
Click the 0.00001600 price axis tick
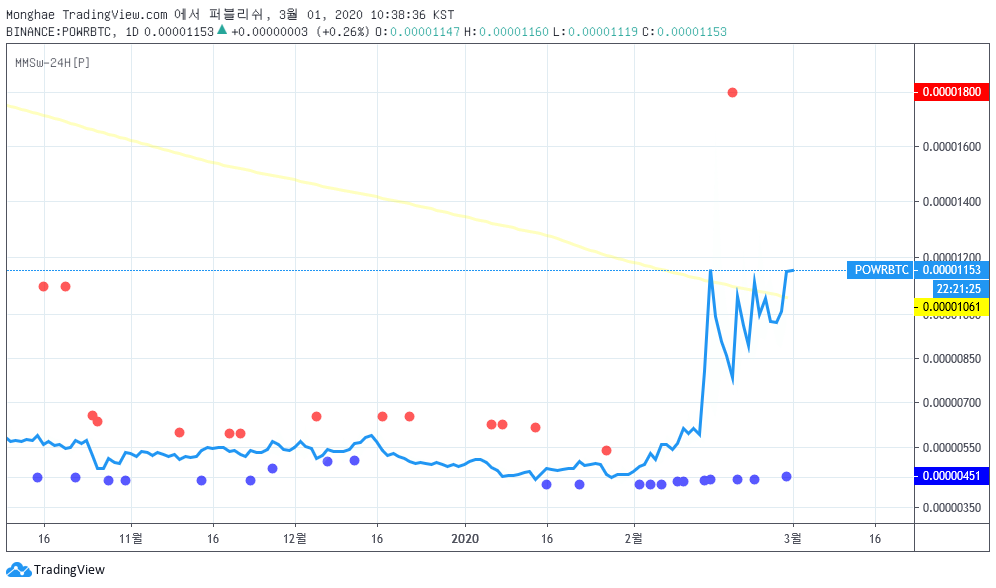[952, 147]
